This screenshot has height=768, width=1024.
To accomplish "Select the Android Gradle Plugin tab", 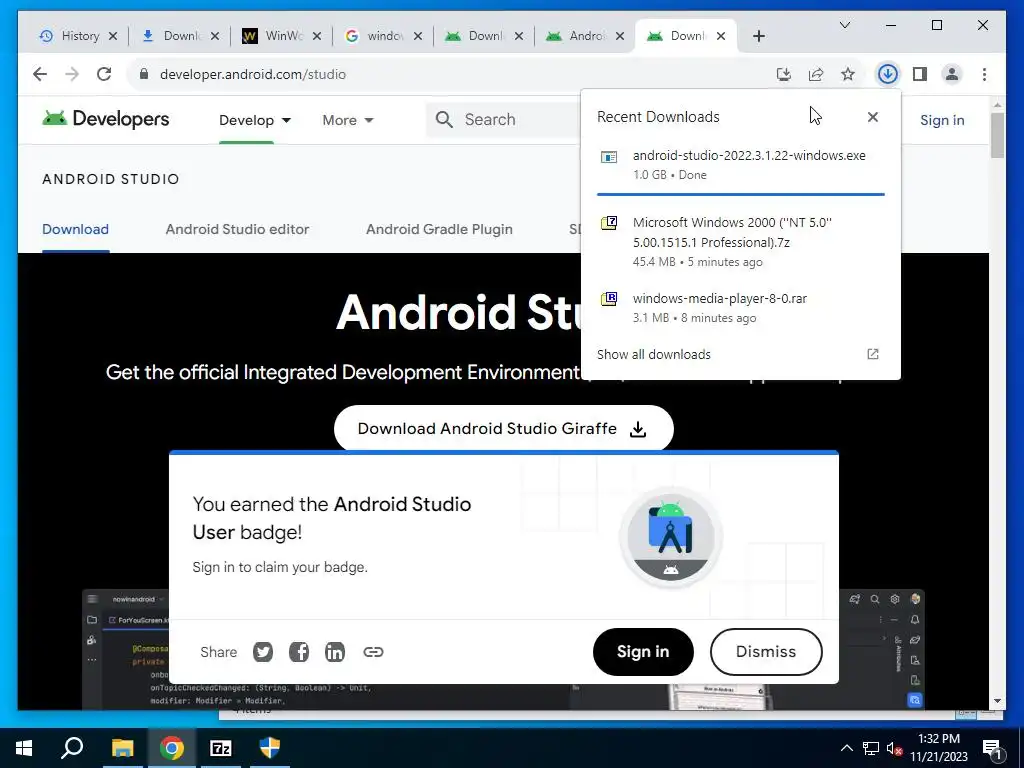I will (x=439, y=229).
